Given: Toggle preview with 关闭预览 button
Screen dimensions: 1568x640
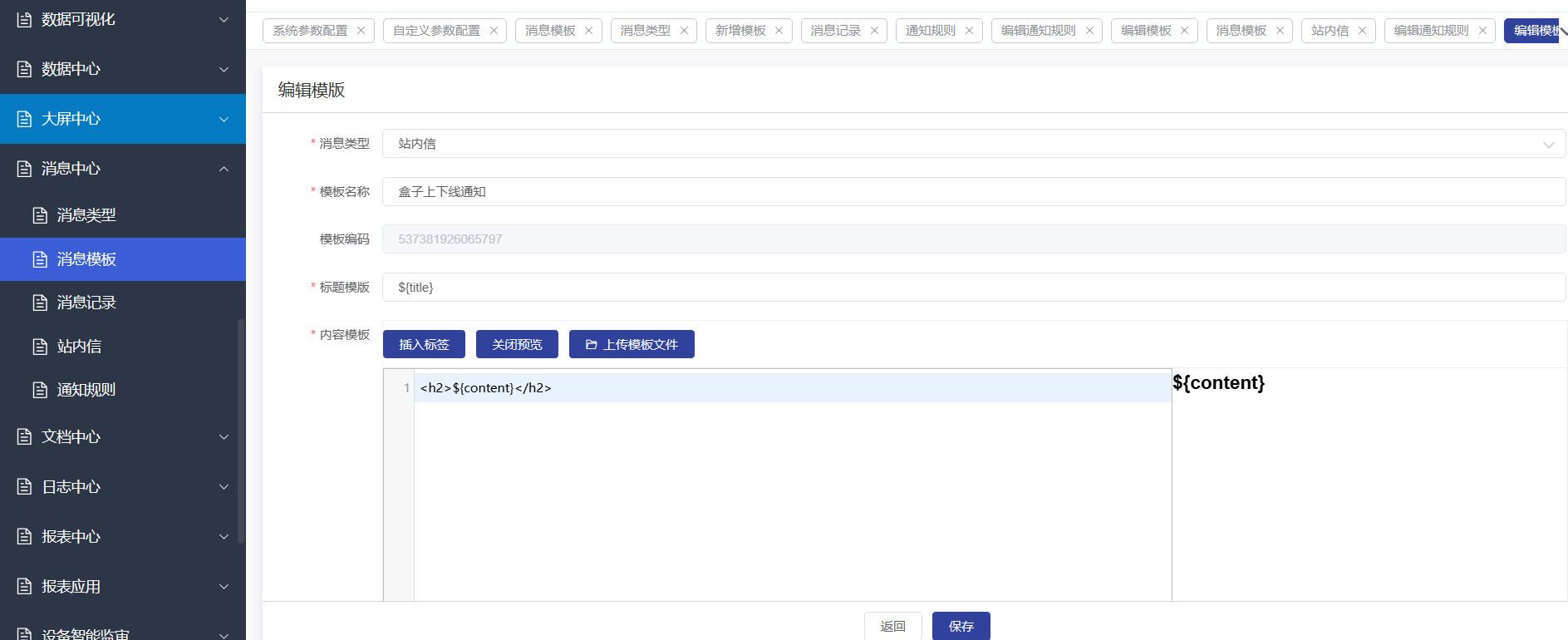Looking at the screenshot, I should [x=517, y=344].
